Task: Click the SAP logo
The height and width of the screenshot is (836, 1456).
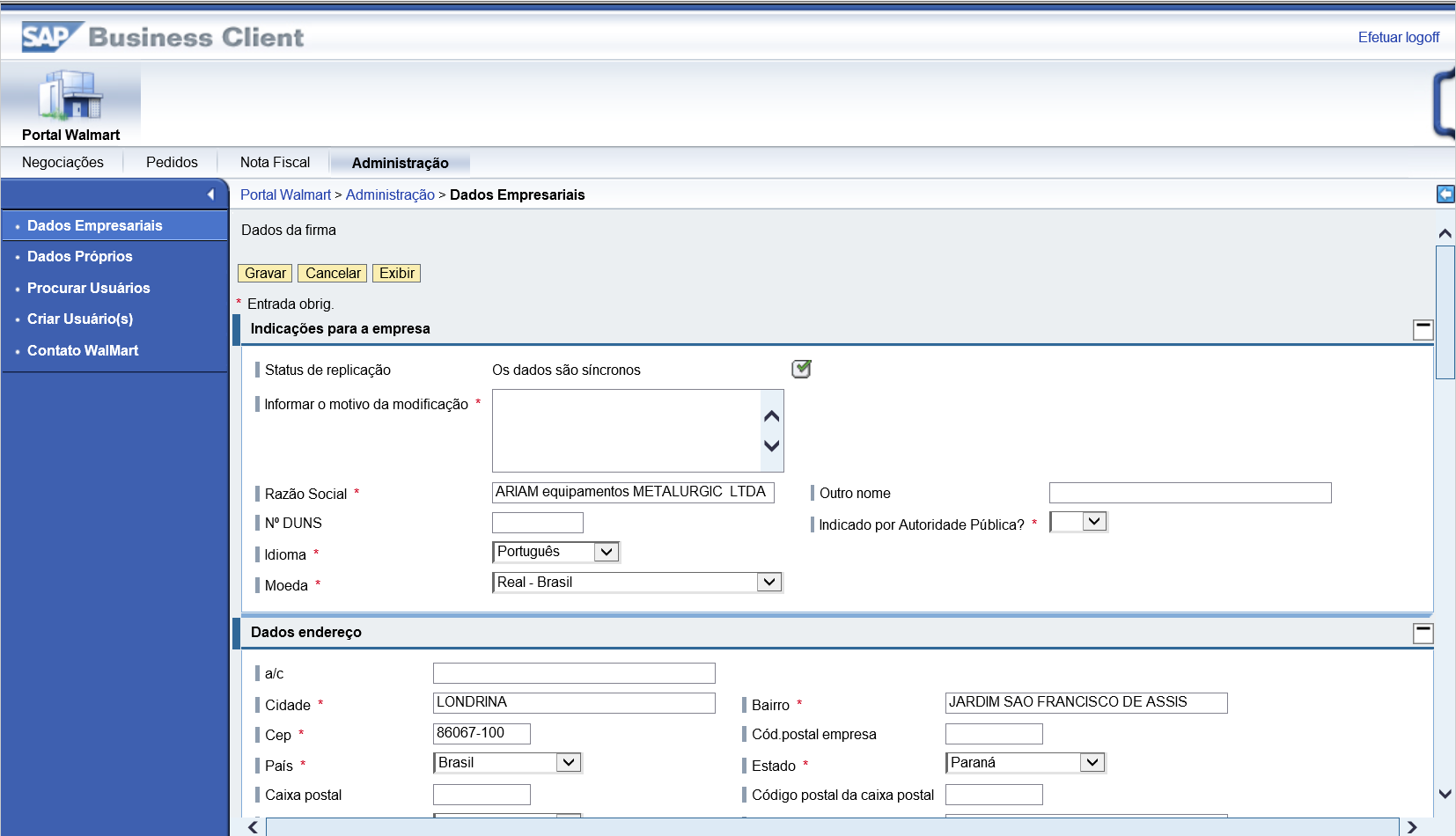Action: [x=53, y=37]
